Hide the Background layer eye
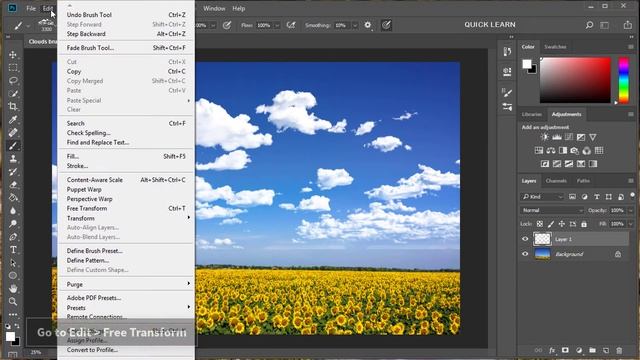 click(x=525, y=254)
